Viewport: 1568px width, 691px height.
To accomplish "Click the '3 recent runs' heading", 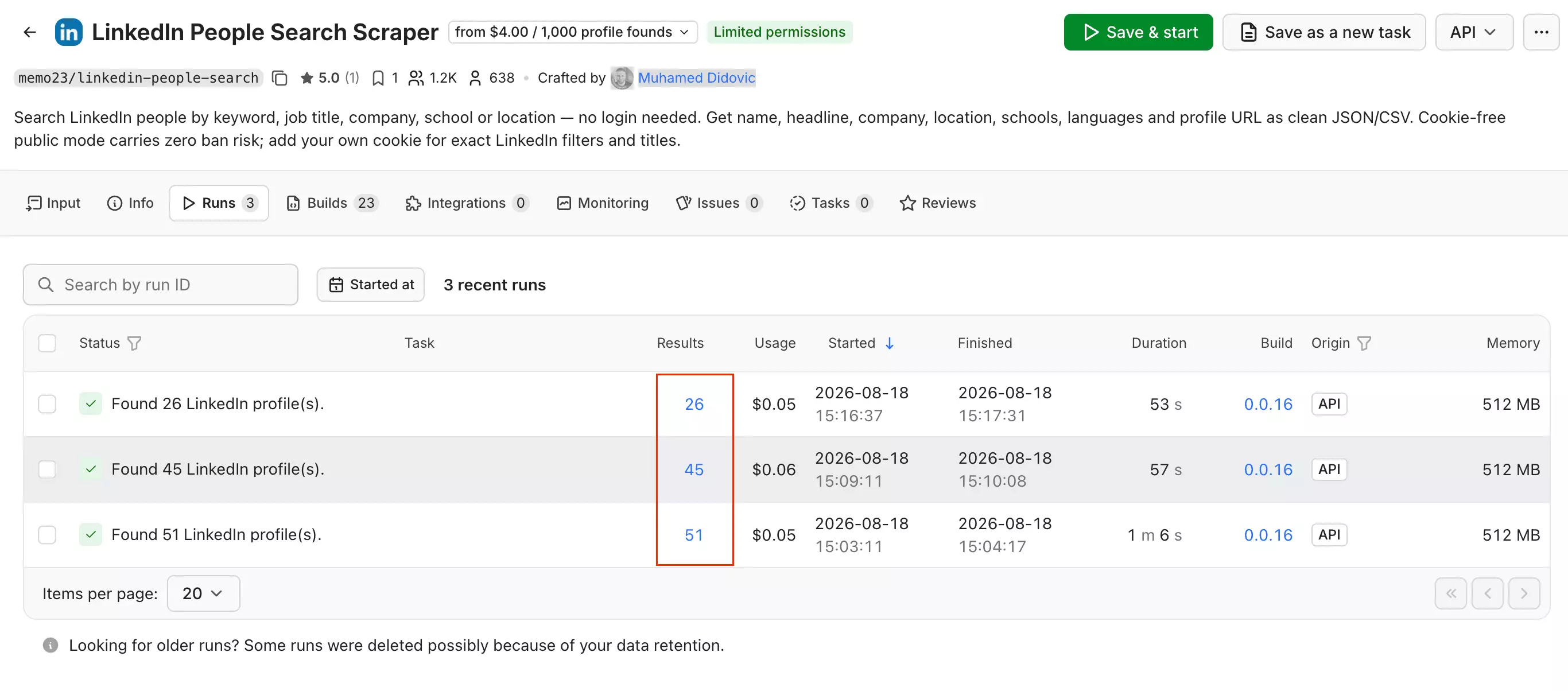I will tap(495, 285).
